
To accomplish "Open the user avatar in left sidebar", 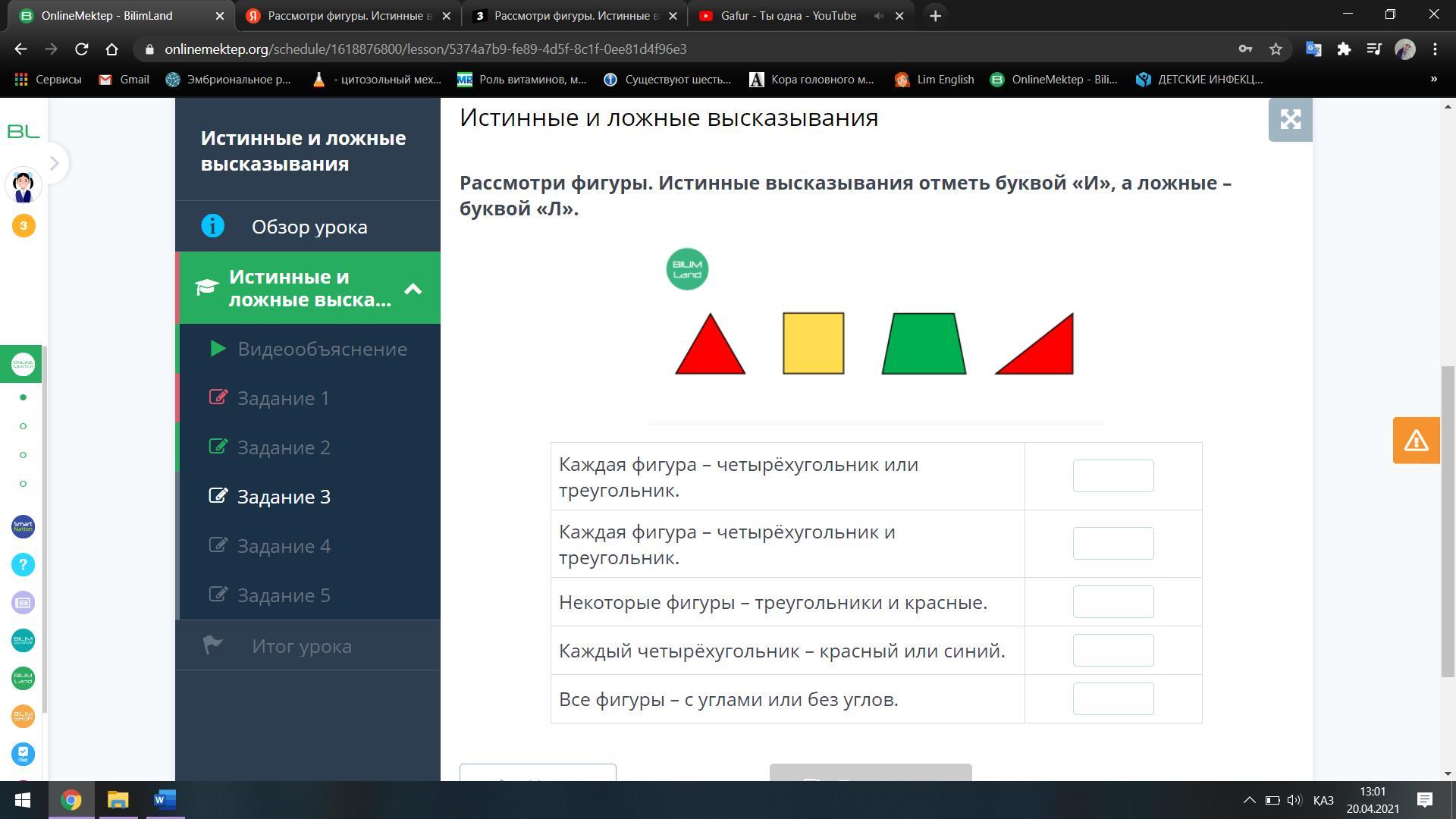I will click(x=23, y=186).
